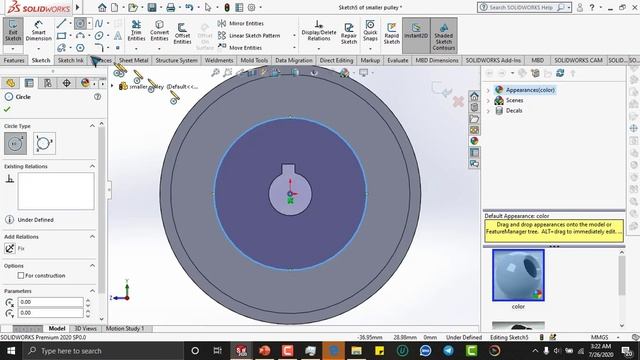Open the Sheet Metal tab
The image size is (640, 360).
tap(133, 60)
